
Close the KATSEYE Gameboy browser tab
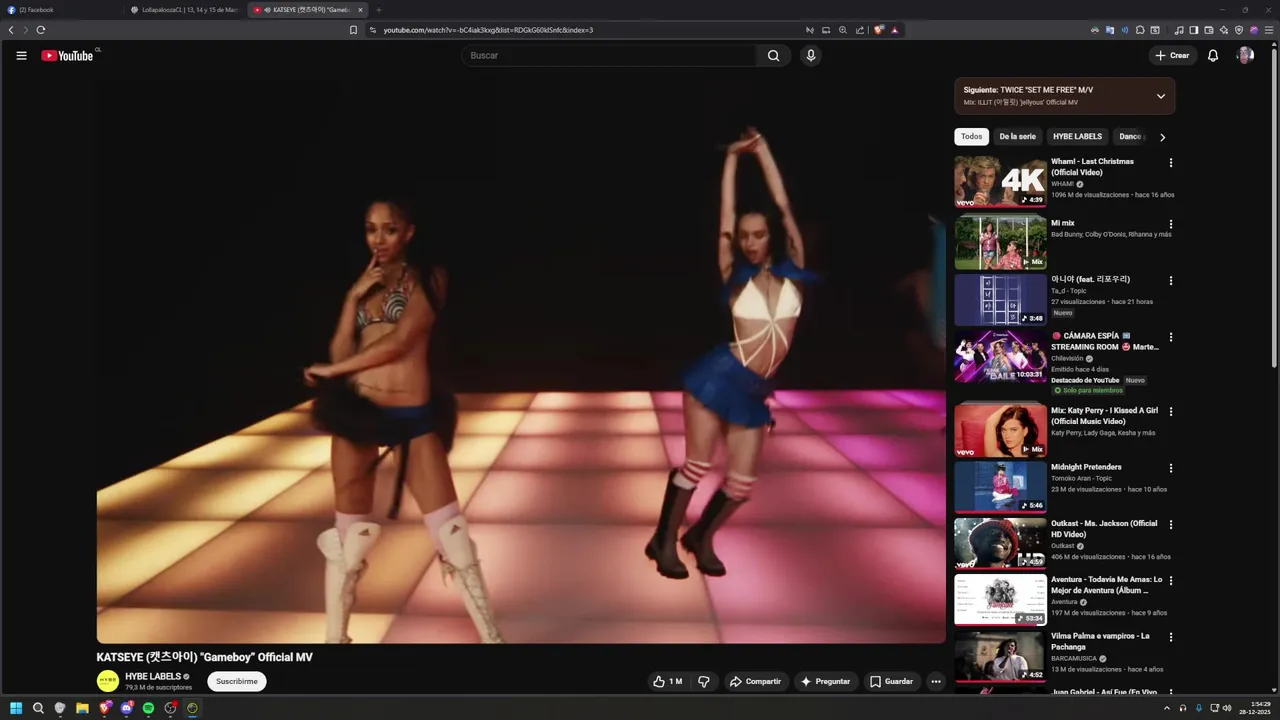(360, 10)
